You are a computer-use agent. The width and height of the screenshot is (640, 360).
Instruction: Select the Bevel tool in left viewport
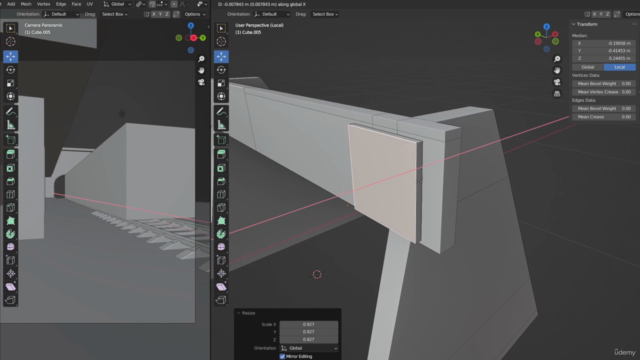click(x=11, y=181)
